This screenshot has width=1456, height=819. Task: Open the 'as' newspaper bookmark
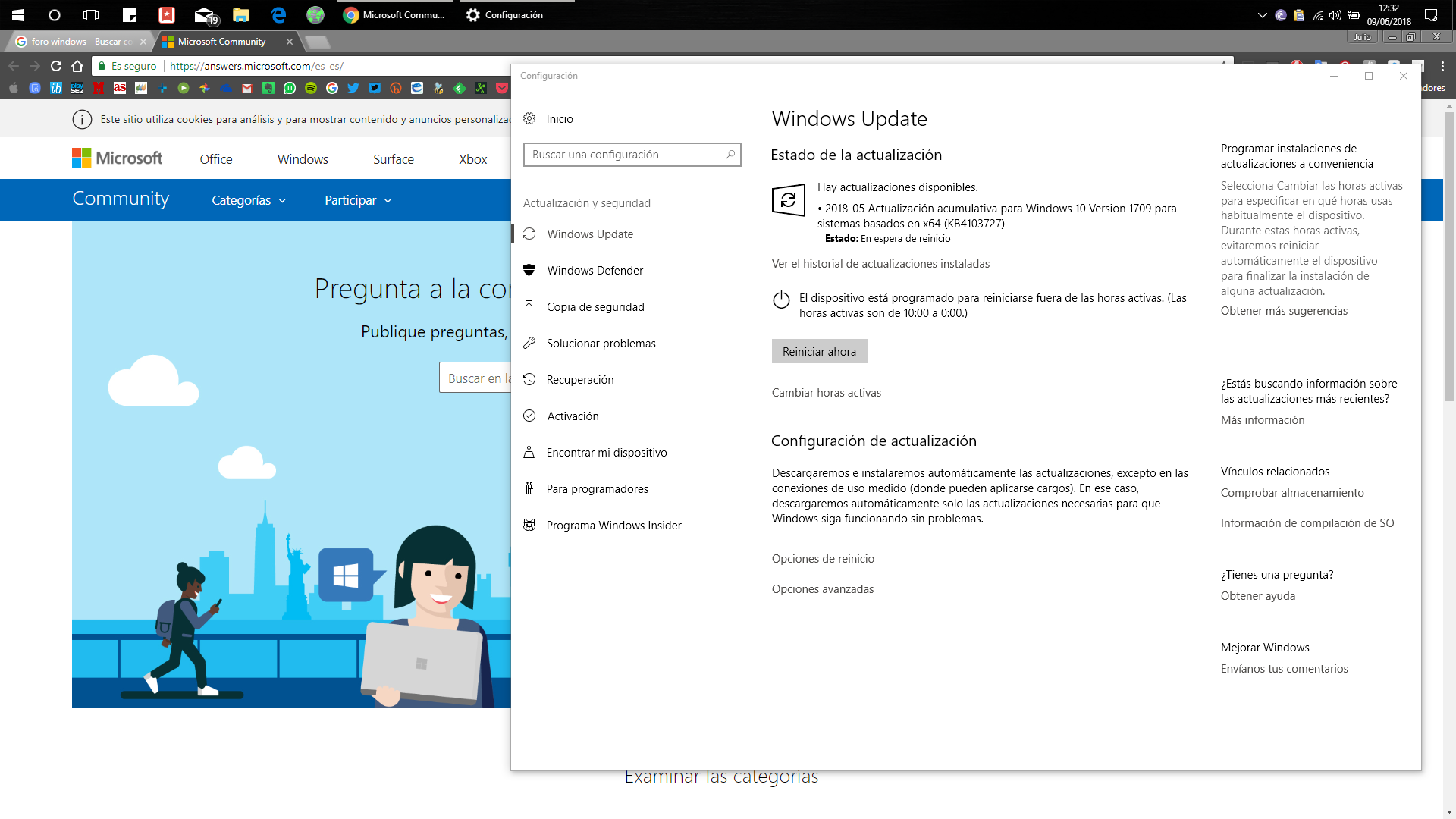[x=120, y=88]
